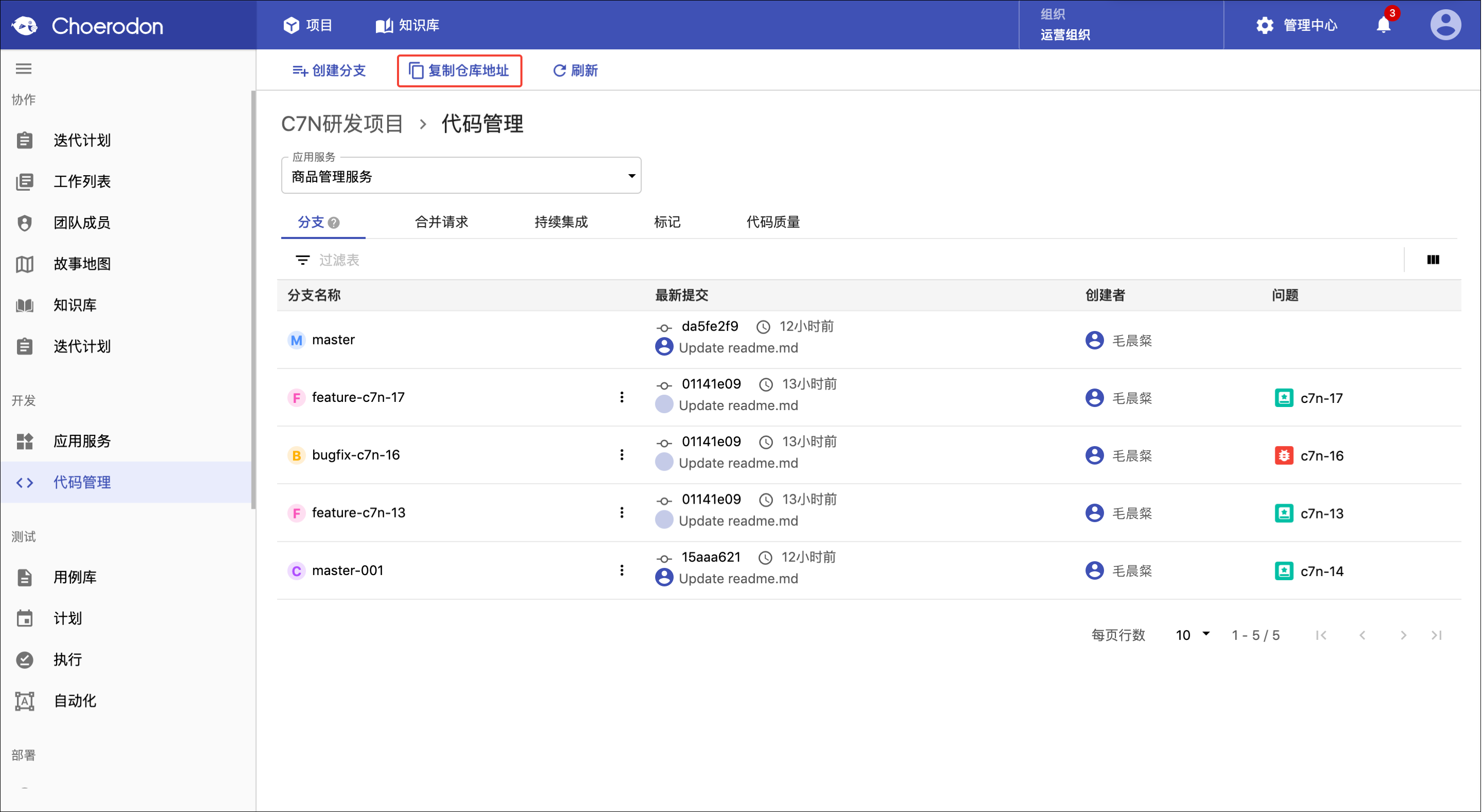Open more actions for feature-c7n-13
1482x812 pixels.
[622, 512]
